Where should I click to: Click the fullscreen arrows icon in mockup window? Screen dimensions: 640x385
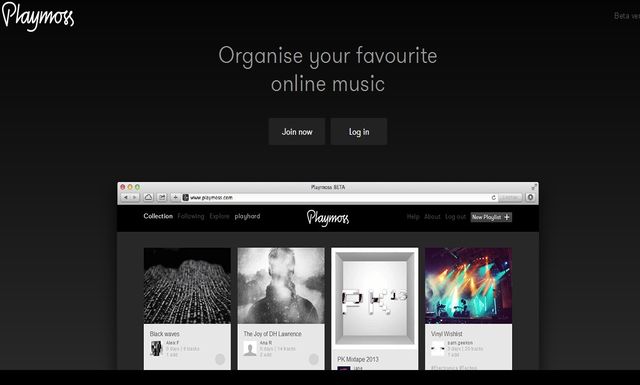tap(533, 187)
